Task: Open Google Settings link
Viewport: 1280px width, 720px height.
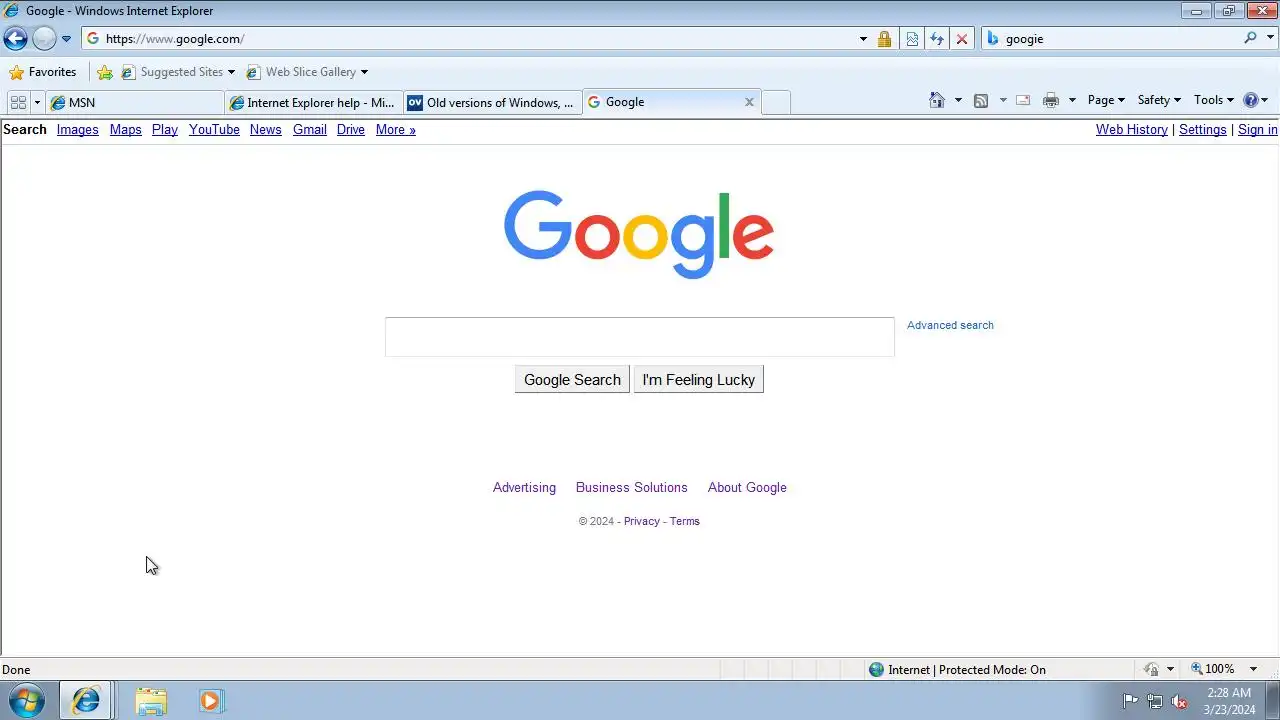Action: tap(1203, 130)
